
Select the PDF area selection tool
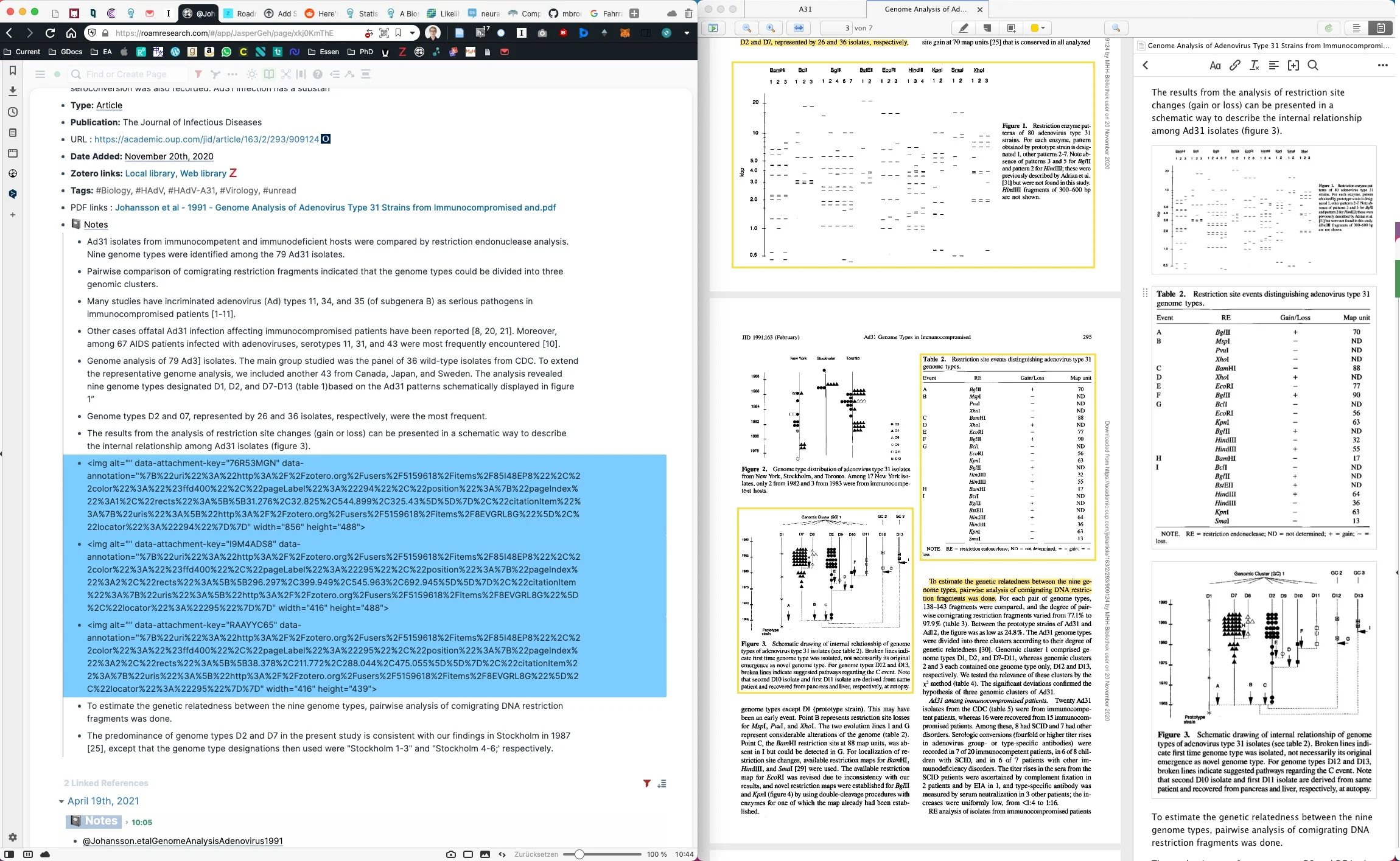pyautogui.click(x=1011, y=28)
